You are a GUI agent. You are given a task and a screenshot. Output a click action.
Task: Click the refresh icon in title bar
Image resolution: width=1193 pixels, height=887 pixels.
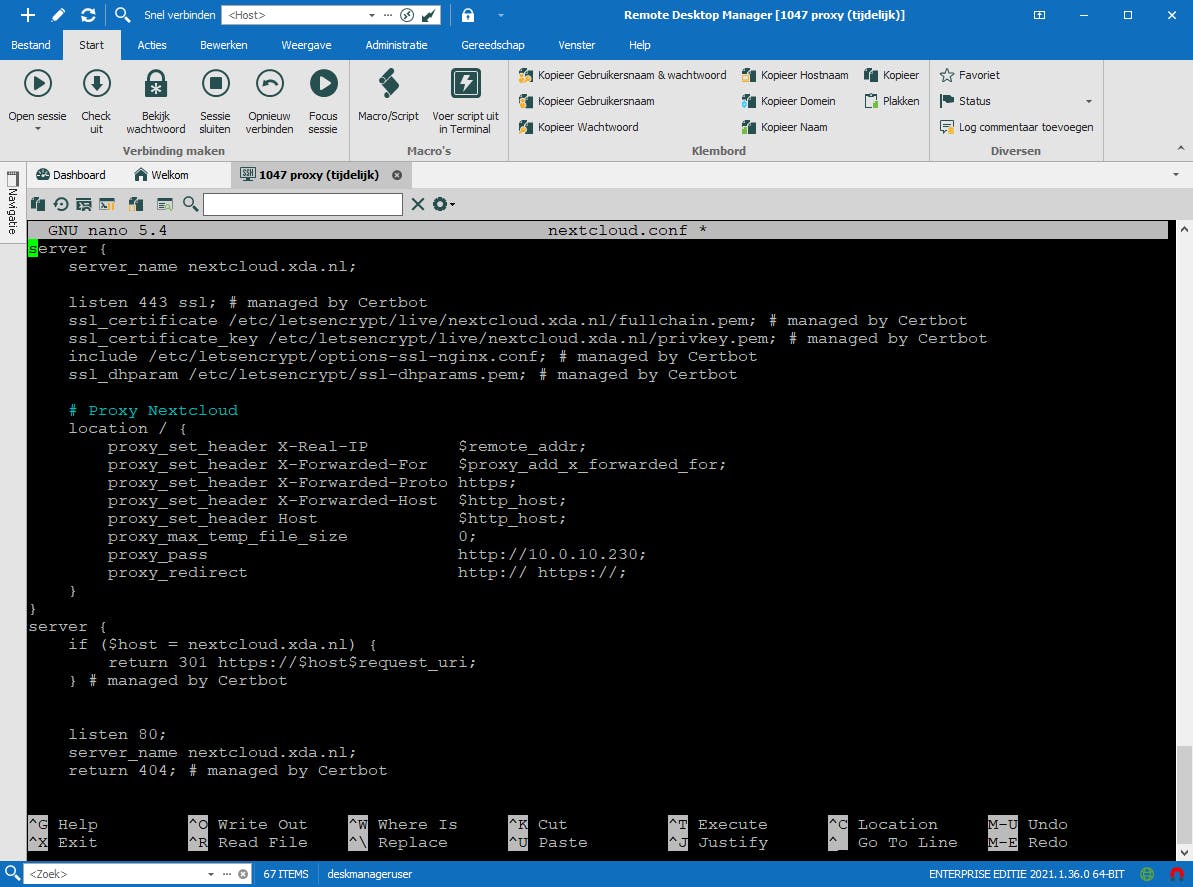click(x=88, y=15)
